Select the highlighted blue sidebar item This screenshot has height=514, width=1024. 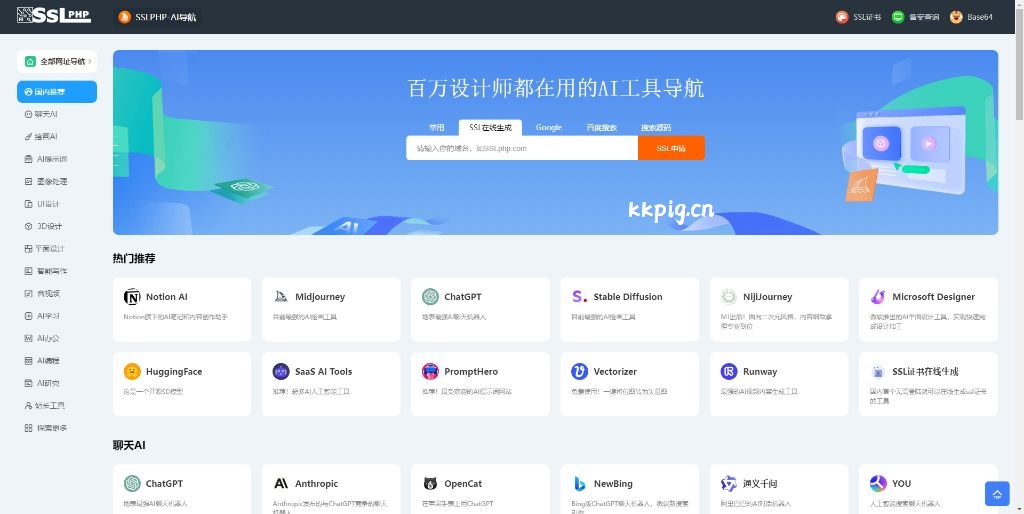coord(57,92)
